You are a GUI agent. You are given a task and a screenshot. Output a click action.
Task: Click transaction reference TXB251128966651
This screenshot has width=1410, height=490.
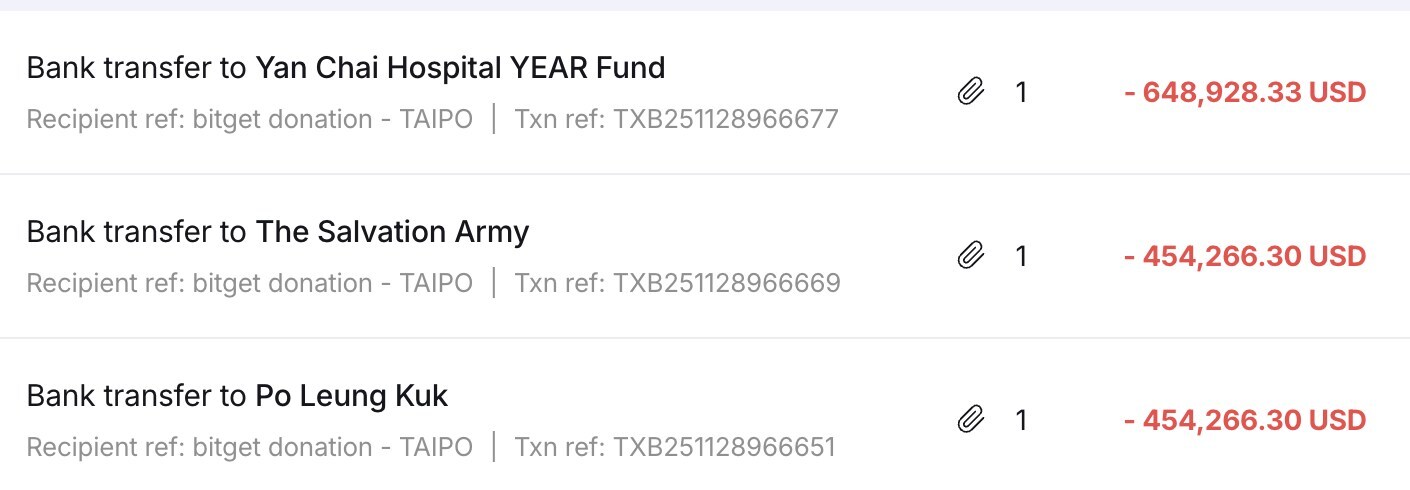(x=674, y=447)
